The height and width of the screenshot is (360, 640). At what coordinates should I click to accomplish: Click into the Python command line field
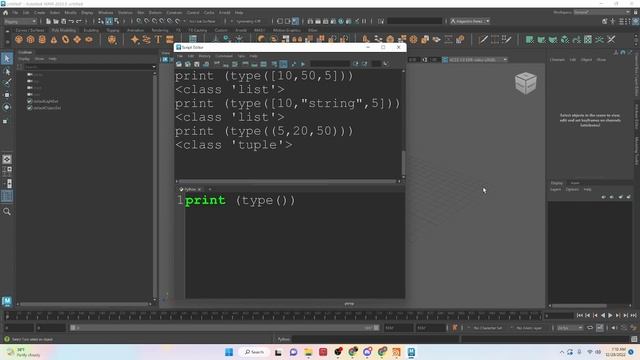click(x=375, y=339)
